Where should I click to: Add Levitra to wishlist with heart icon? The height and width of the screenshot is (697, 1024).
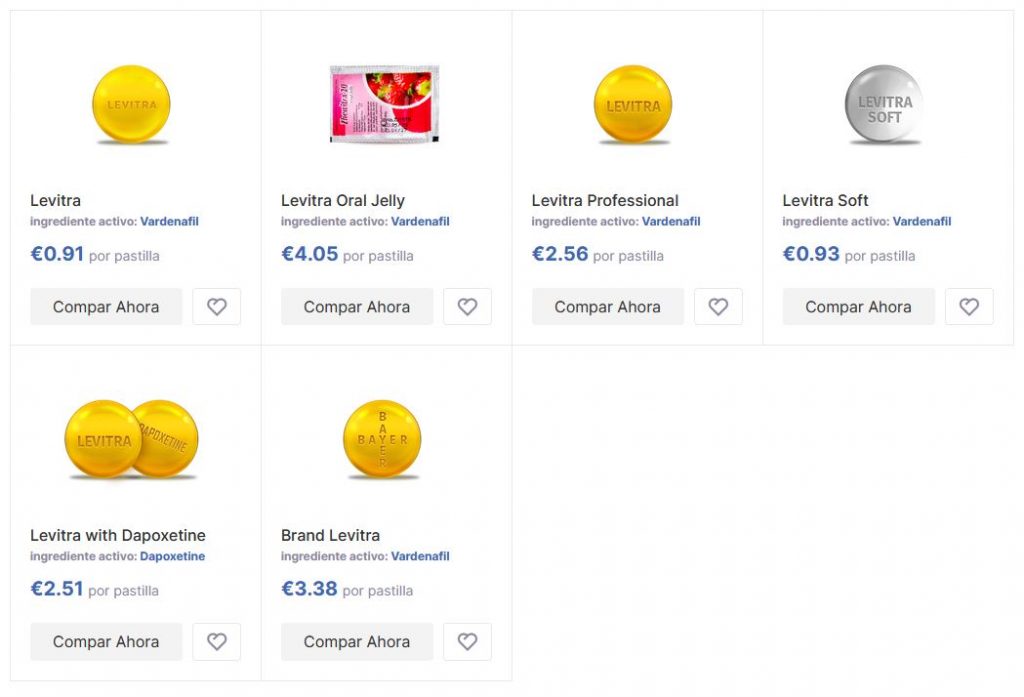[x=217, y=307]
